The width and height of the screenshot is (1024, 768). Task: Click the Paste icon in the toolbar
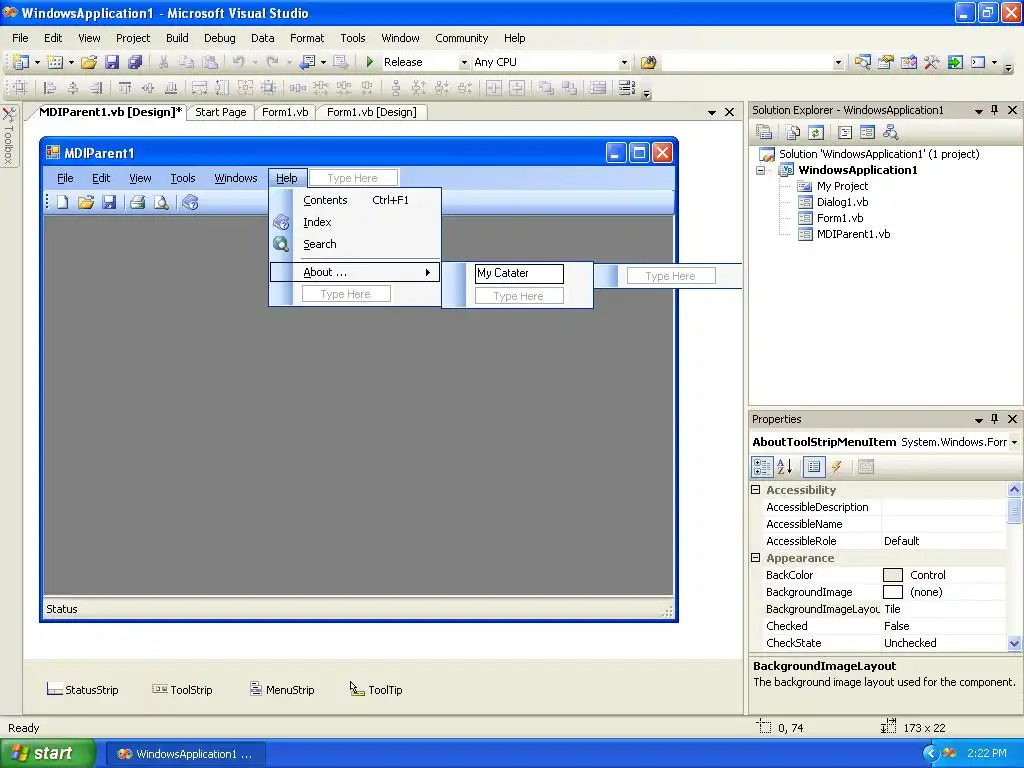pos(210,62)
